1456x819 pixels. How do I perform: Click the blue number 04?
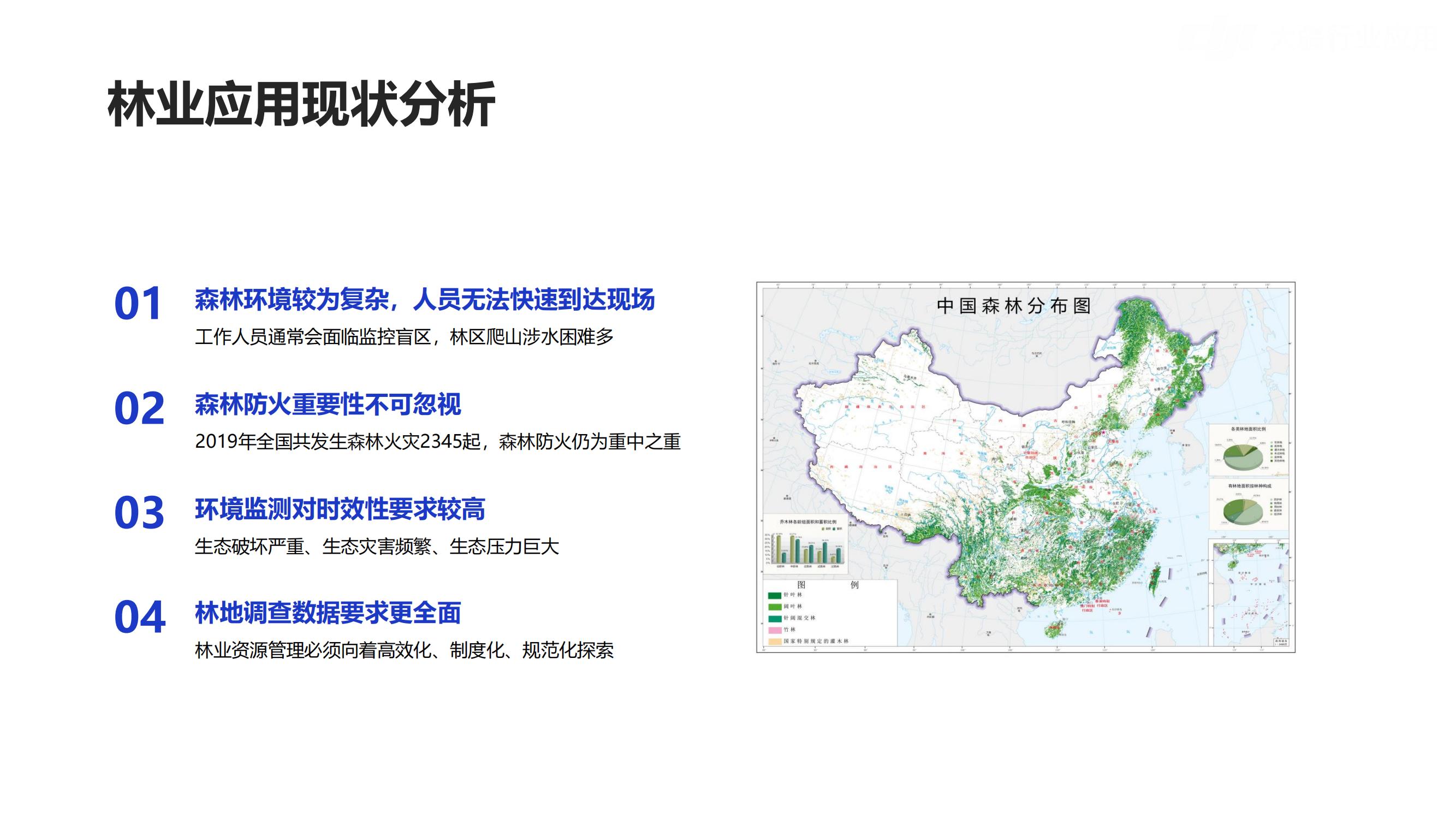[140, 617]
